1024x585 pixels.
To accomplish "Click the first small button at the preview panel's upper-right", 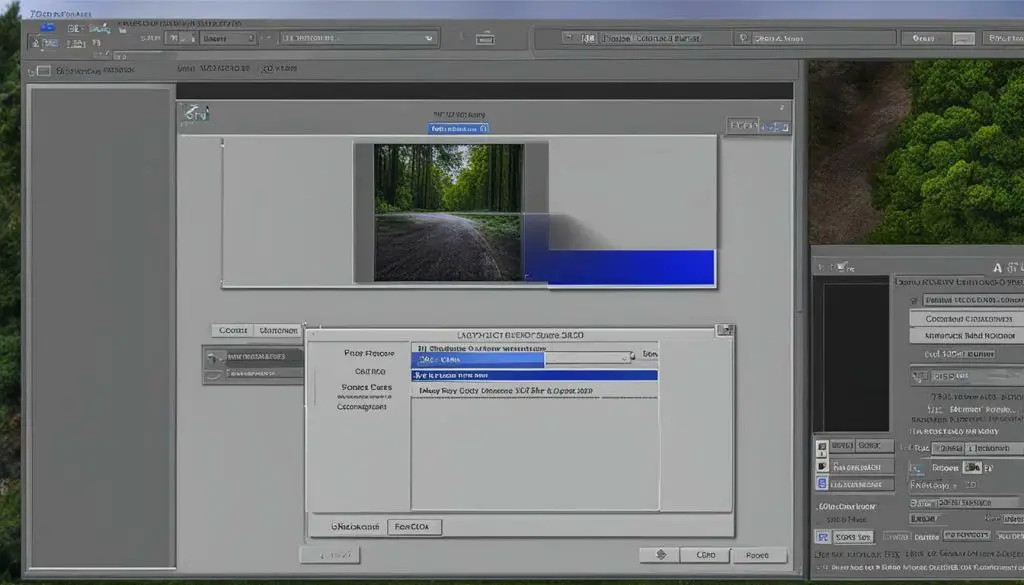I will [x=743, y=125].
